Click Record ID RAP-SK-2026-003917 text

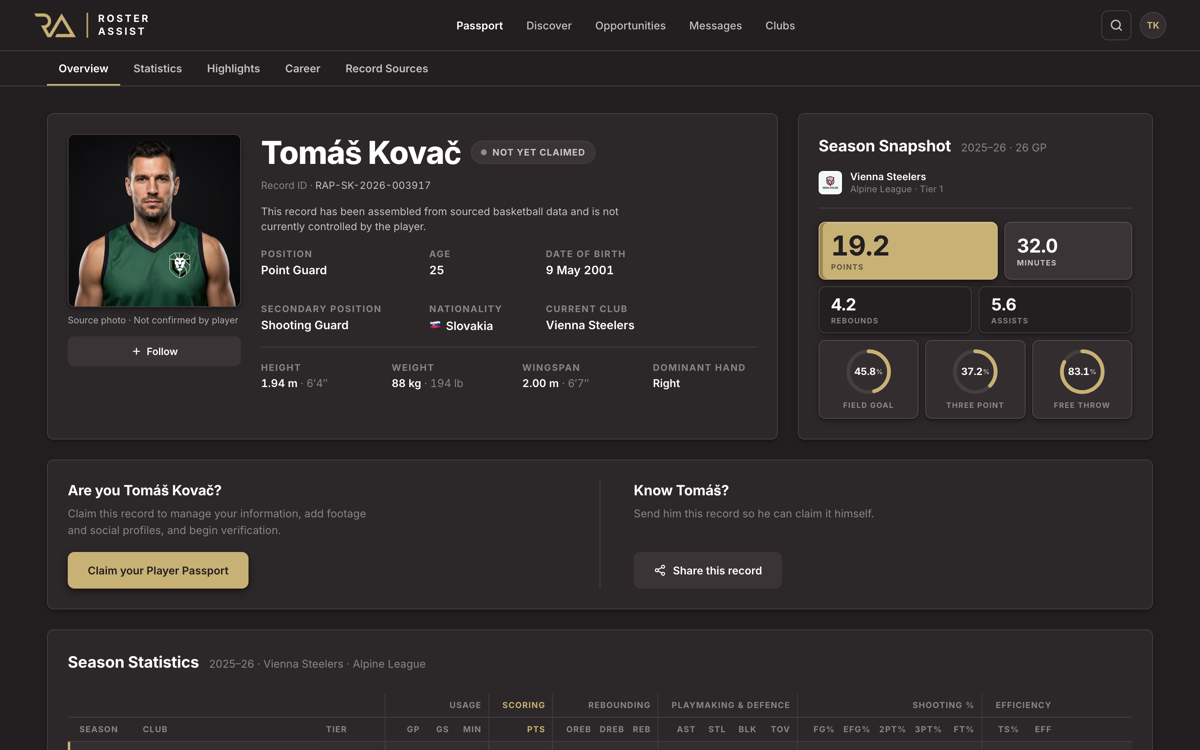pos(346,185)
